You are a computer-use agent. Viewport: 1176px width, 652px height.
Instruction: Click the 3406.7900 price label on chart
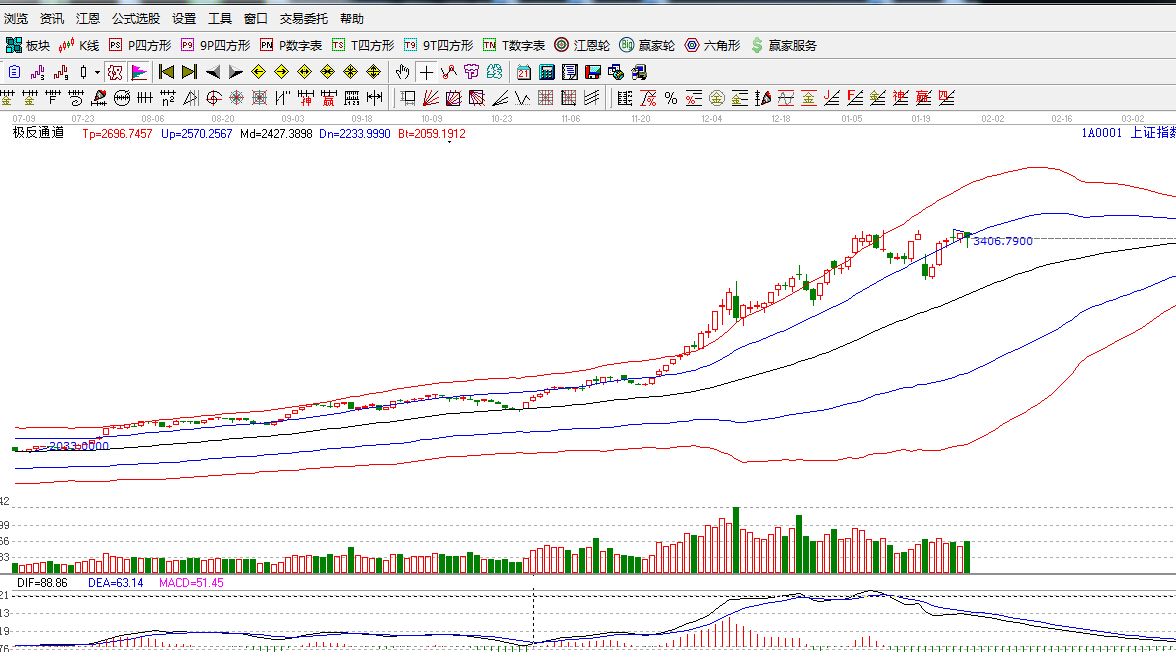tap(1002, 241)
